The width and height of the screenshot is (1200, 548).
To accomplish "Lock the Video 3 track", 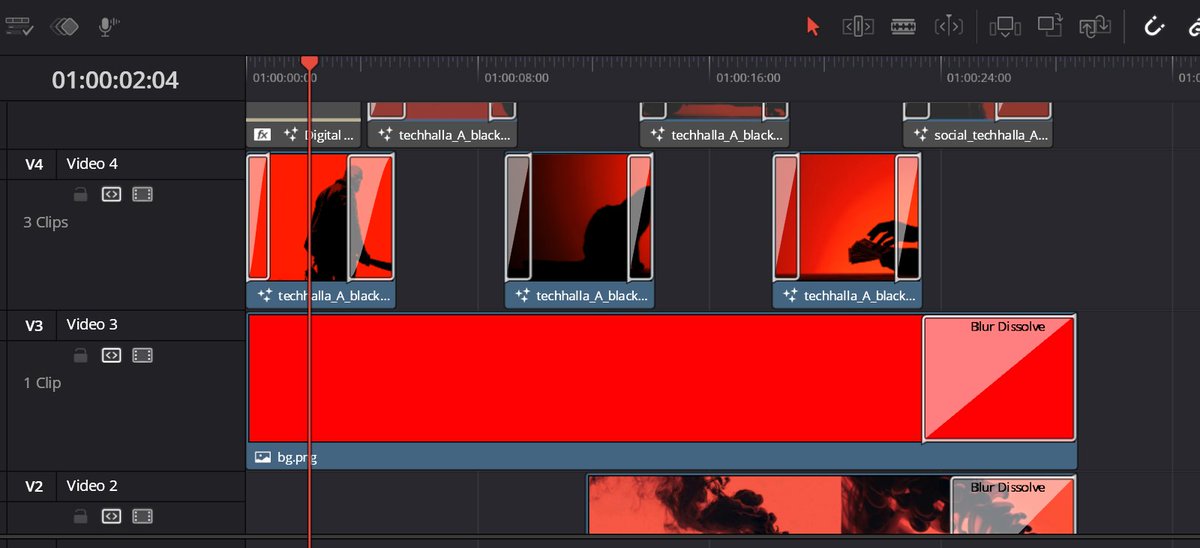I will [x=81, y=355].
